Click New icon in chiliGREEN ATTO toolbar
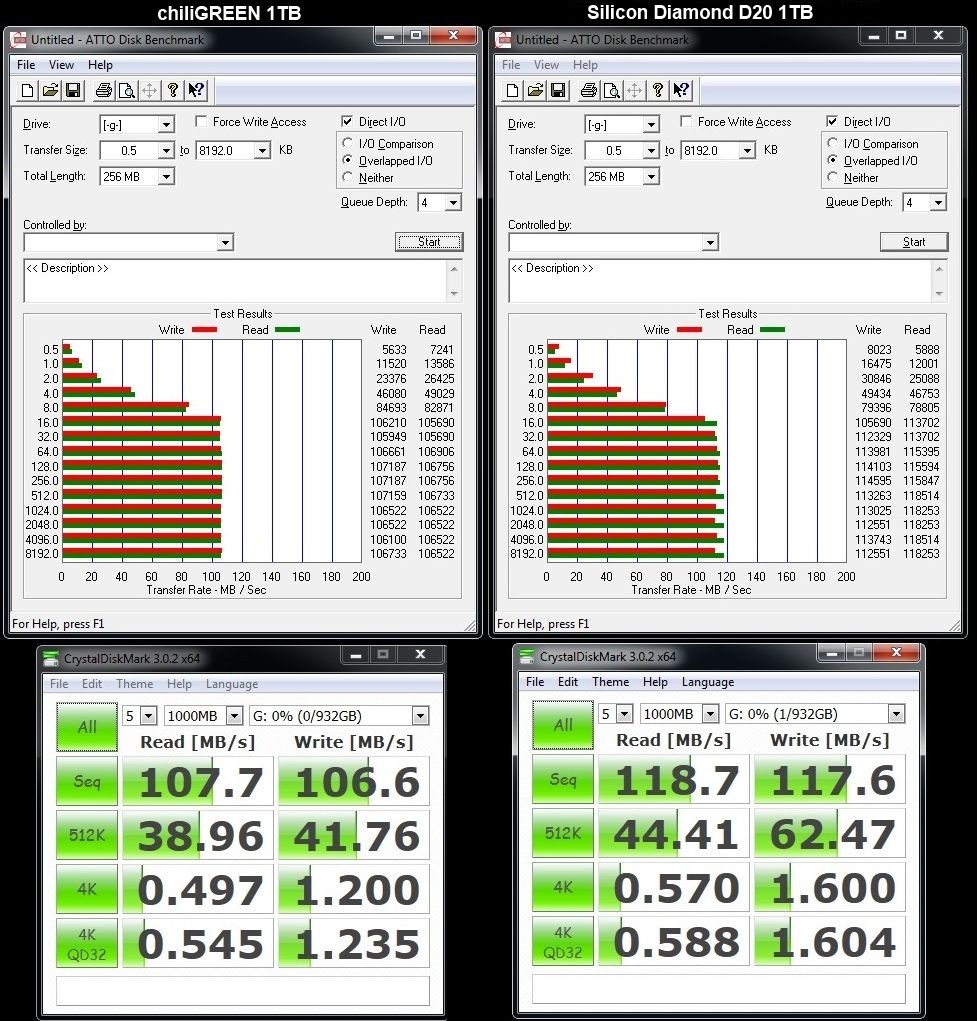This screenshot has width=977, height=1021. [x=27, y=91]
